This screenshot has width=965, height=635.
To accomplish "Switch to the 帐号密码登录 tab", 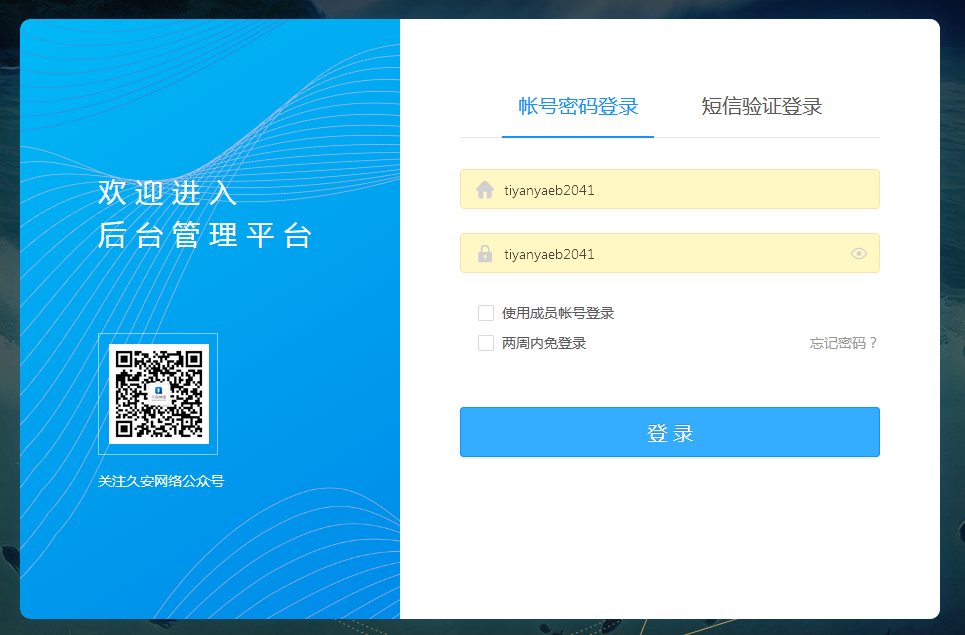I will pos(578,107).
